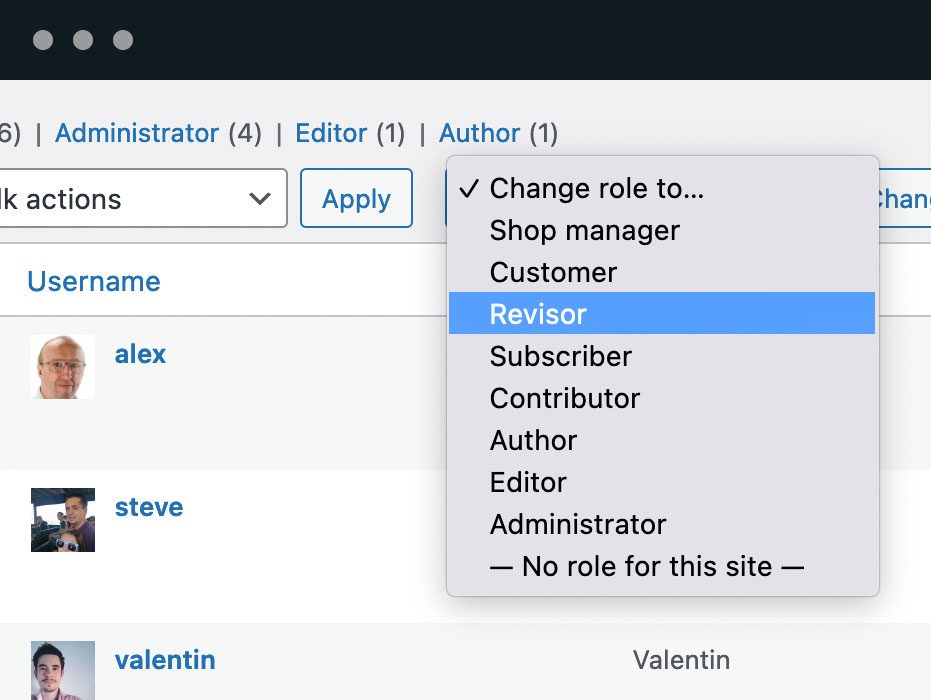Open alex user profile link

click(140, 354)
